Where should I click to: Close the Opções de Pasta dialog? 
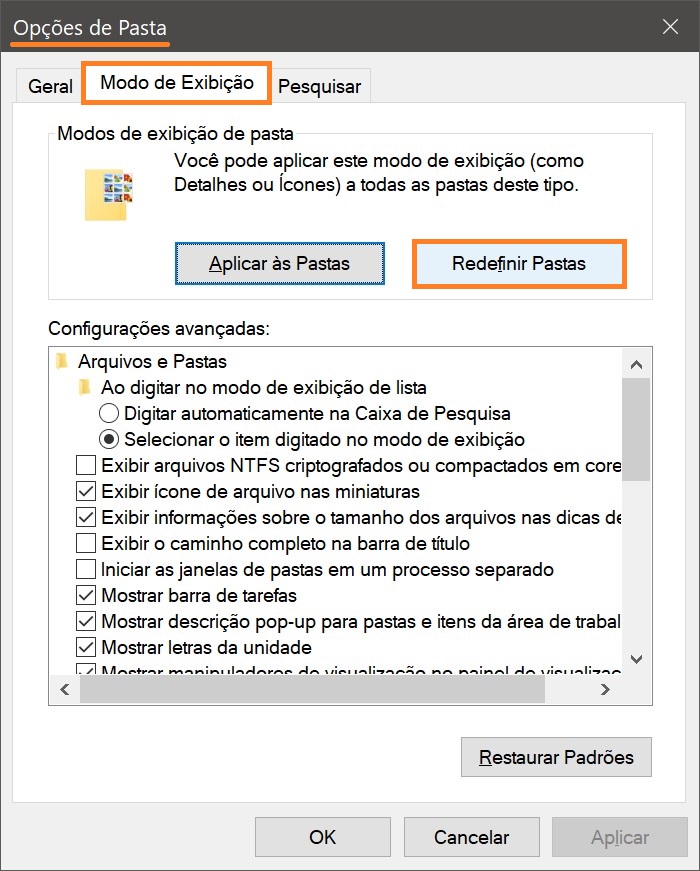click(670, 26)
